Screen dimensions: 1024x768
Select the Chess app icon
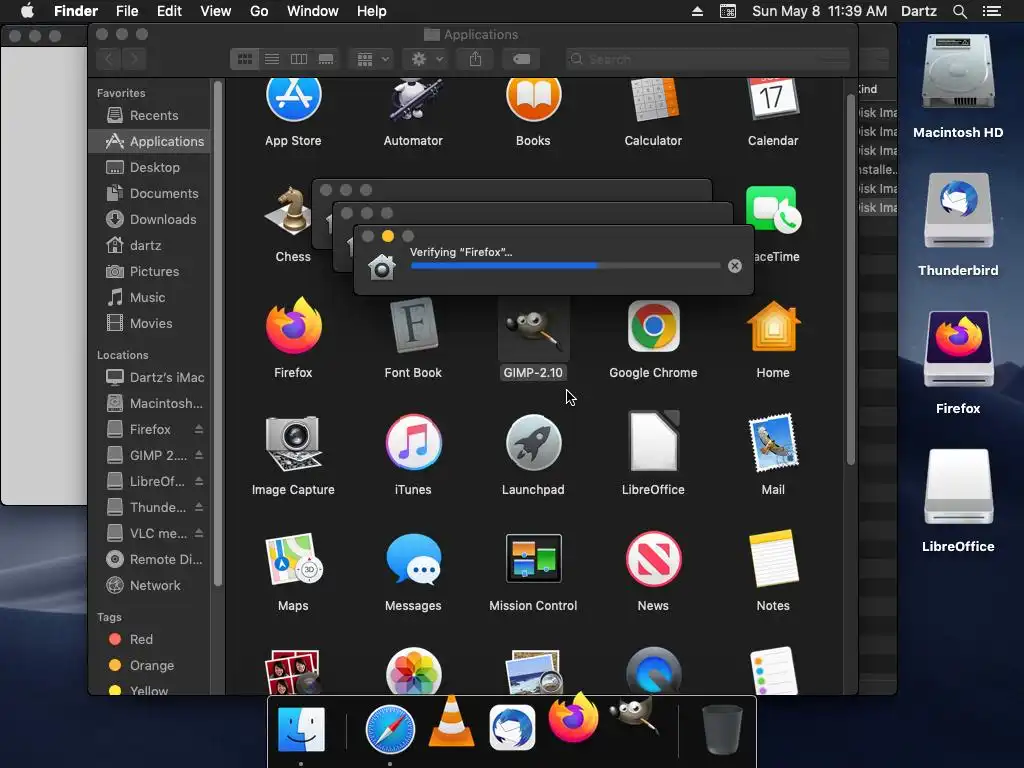[290, 212]
